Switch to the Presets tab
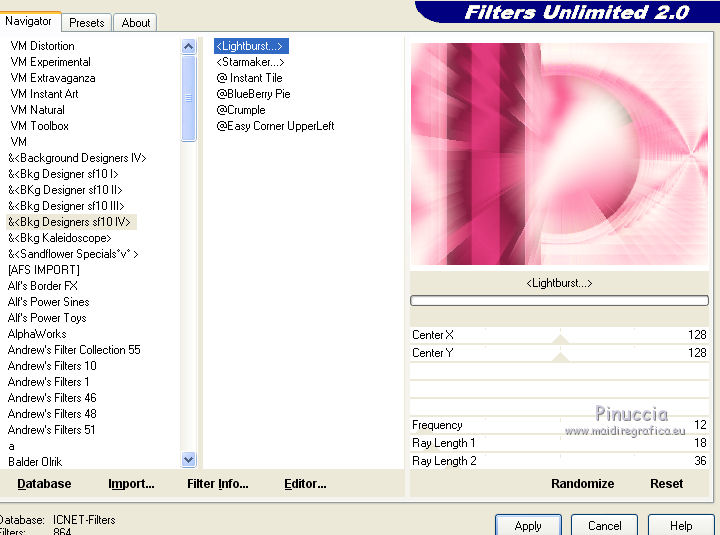The width and height of the screenshot is (720, 535). [x=86, y=23]
